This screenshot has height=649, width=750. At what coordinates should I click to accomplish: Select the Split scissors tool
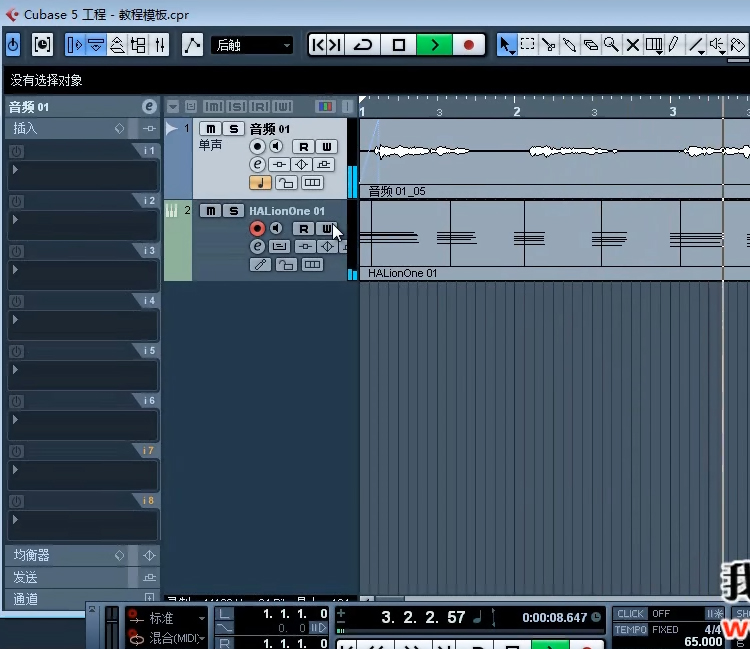pyautogui.click(x=548, y=45)
